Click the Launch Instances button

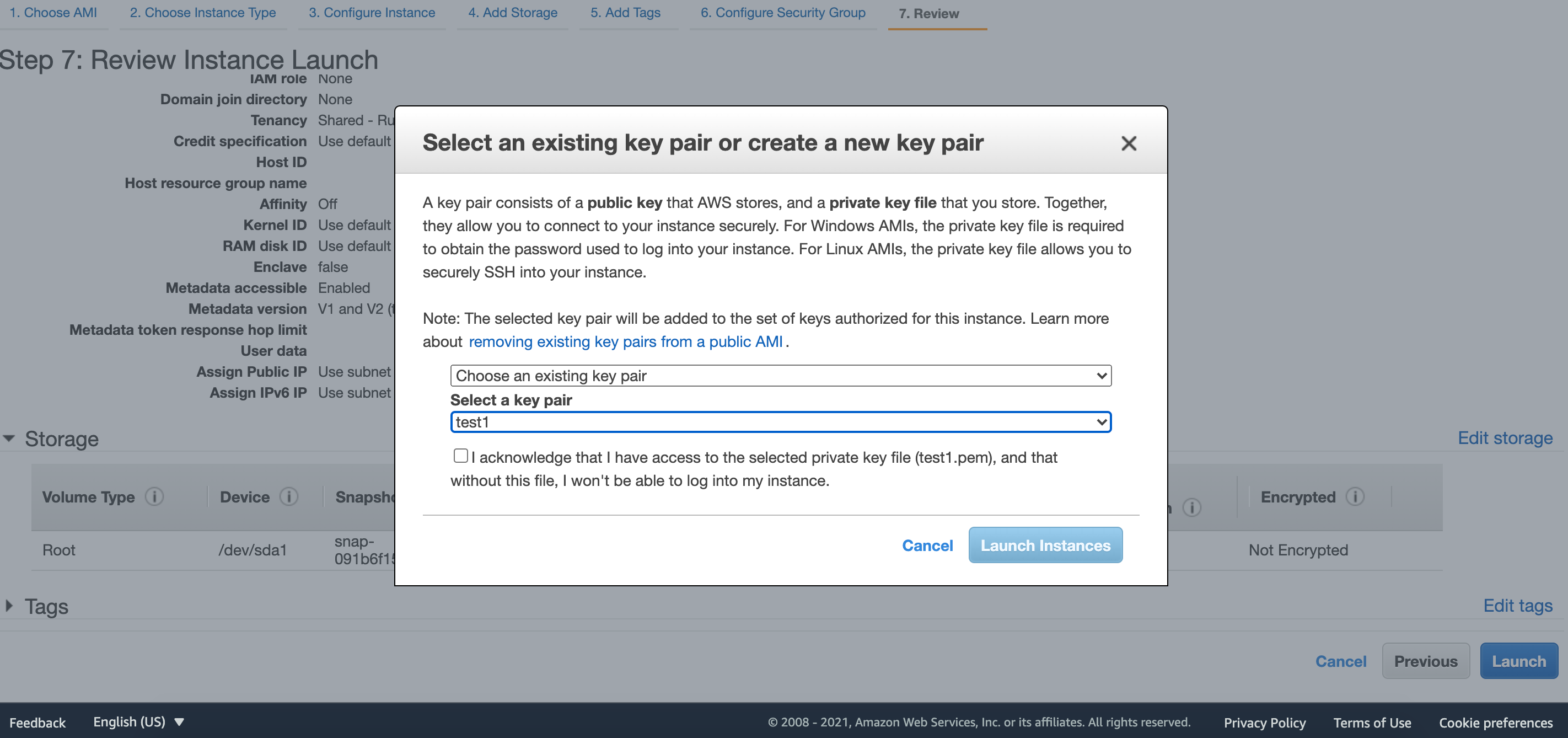[x=1045, y=545]
